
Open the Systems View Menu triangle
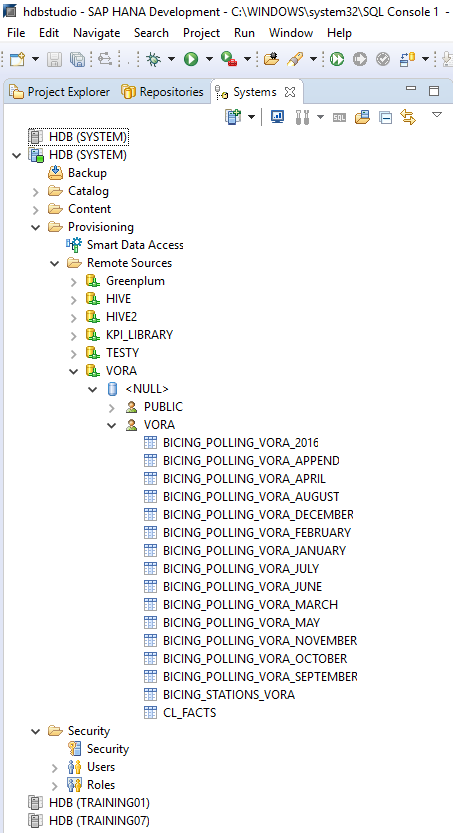click(437, 114)
